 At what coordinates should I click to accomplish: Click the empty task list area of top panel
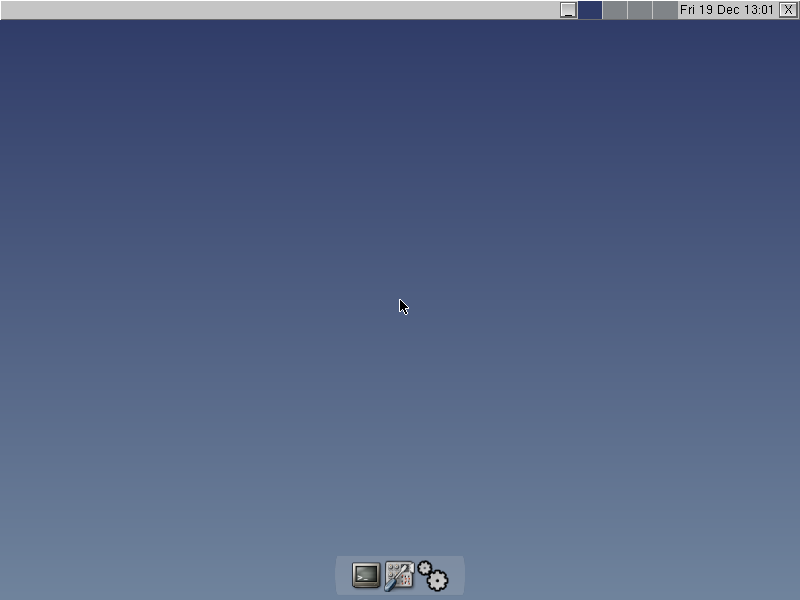(x=280, y=10)
